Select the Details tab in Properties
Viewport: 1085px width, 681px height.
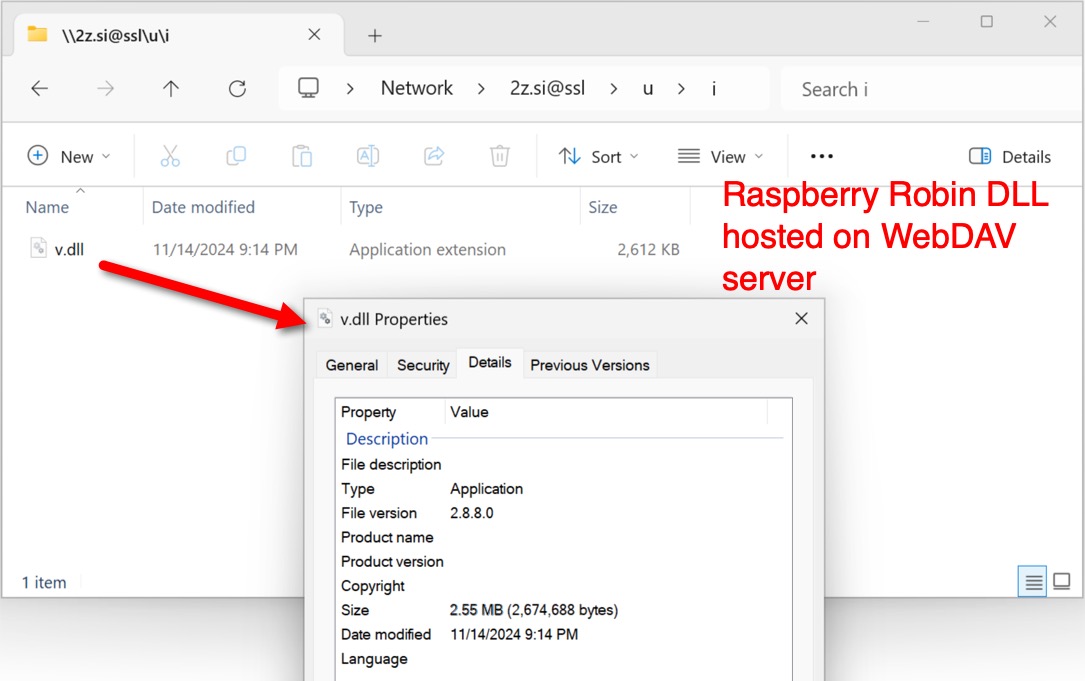[490, 363]
